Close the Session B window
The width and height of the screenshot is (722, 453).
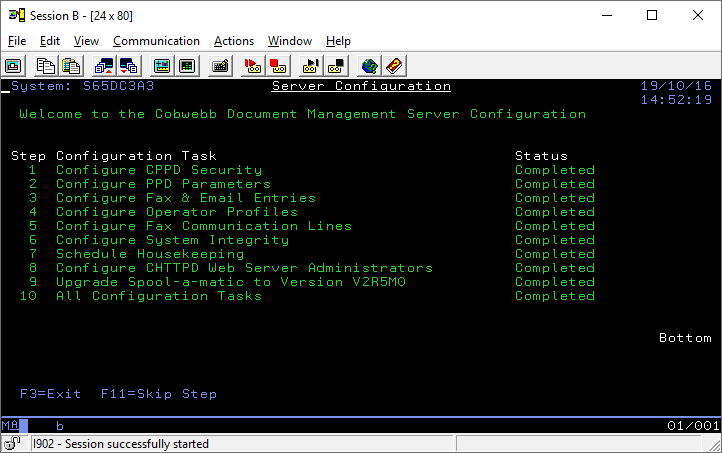tap(698, 15)
